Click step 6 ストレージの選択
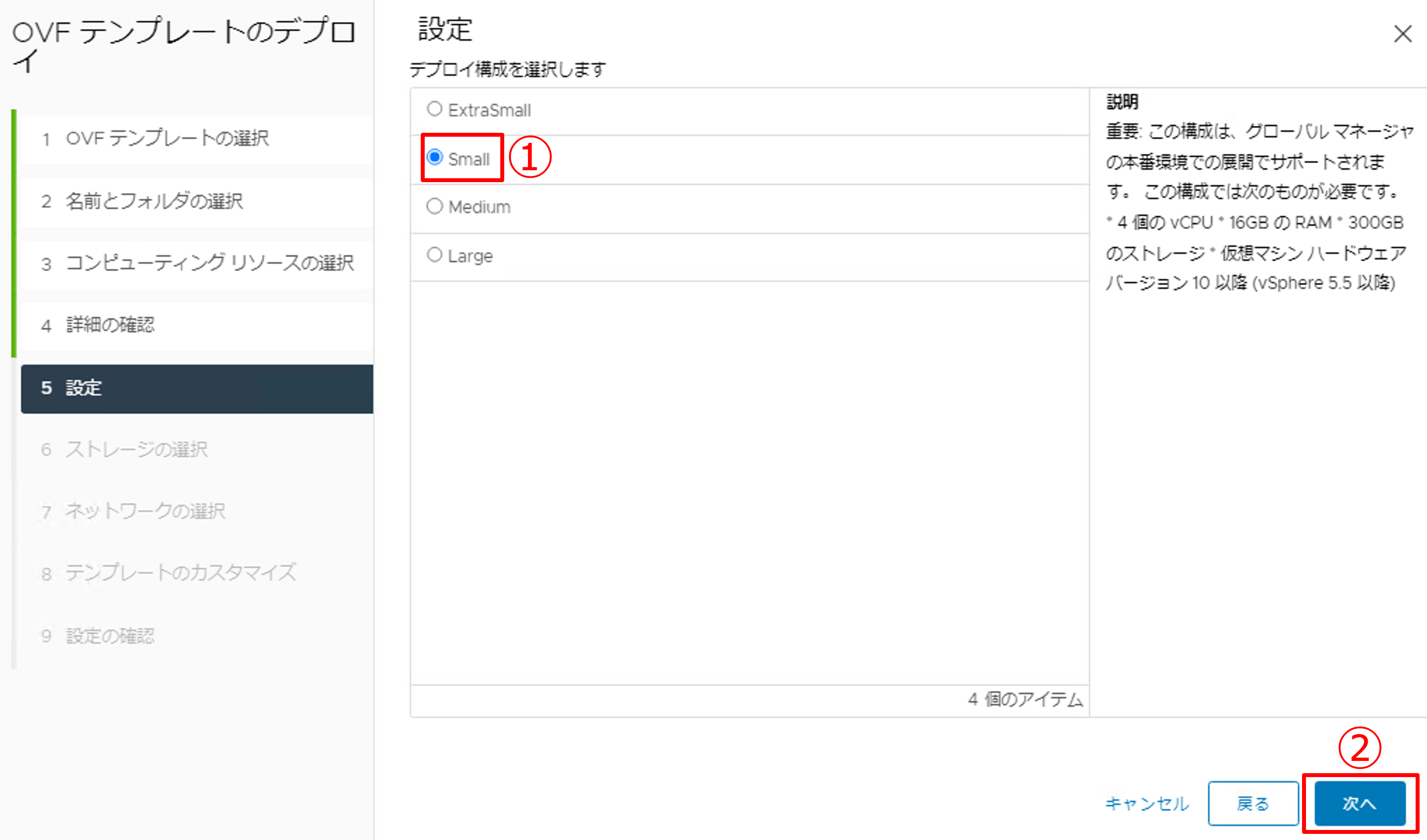Screen dimensions: 1427x840 click(x=136, y=450)
